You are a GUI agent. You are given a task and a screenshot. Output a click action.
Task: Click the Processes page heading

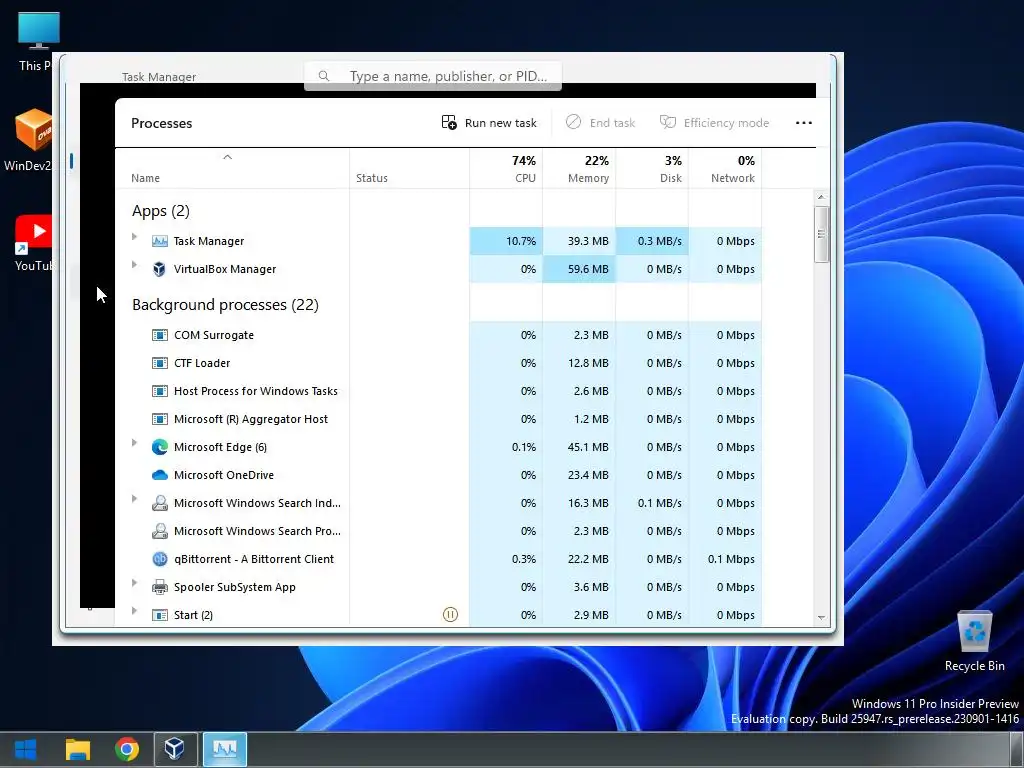pyautogui.click(x=161, y=123)
